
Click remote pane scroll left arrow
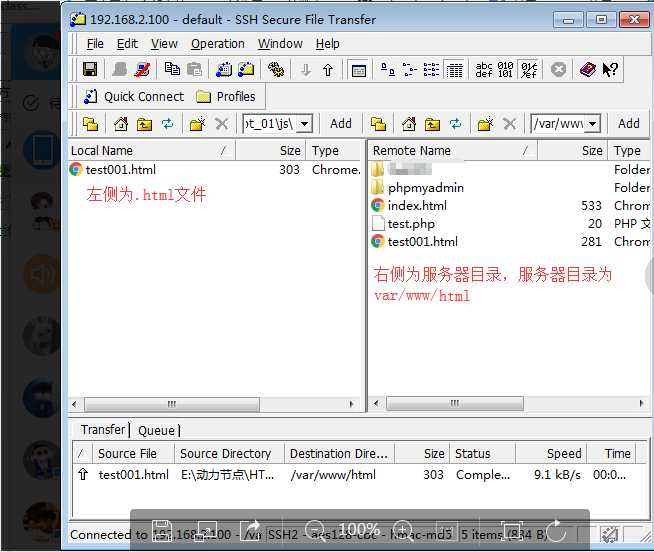[376, 403]
